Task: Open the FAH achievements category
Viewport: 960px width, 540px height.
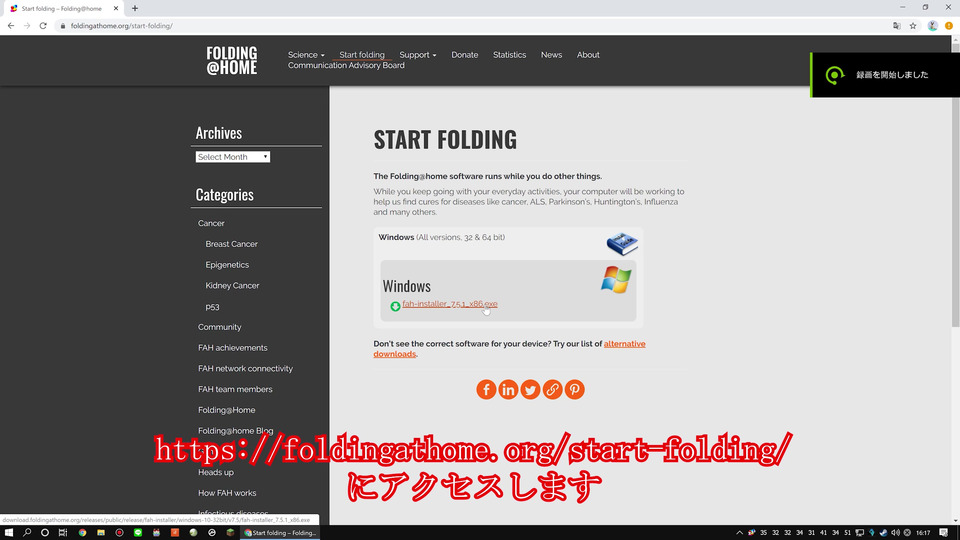Action: (233, 348)
